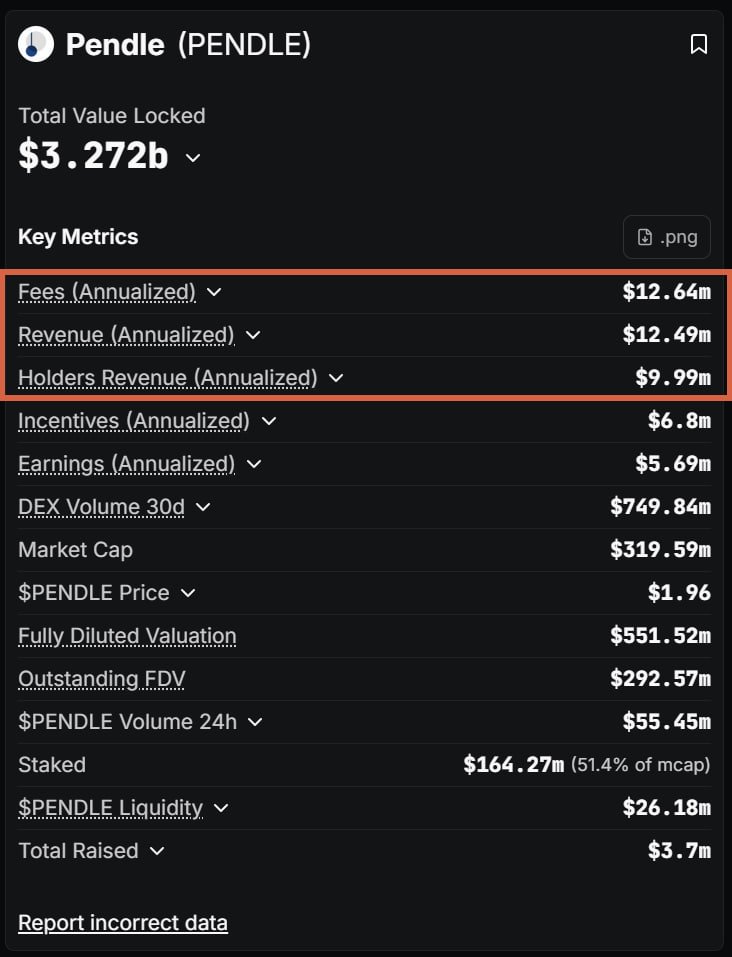Click the Report incorrect data link
The height and width of the screenshot is (957, 732).
pyautogui.click(x=123, y=922)
